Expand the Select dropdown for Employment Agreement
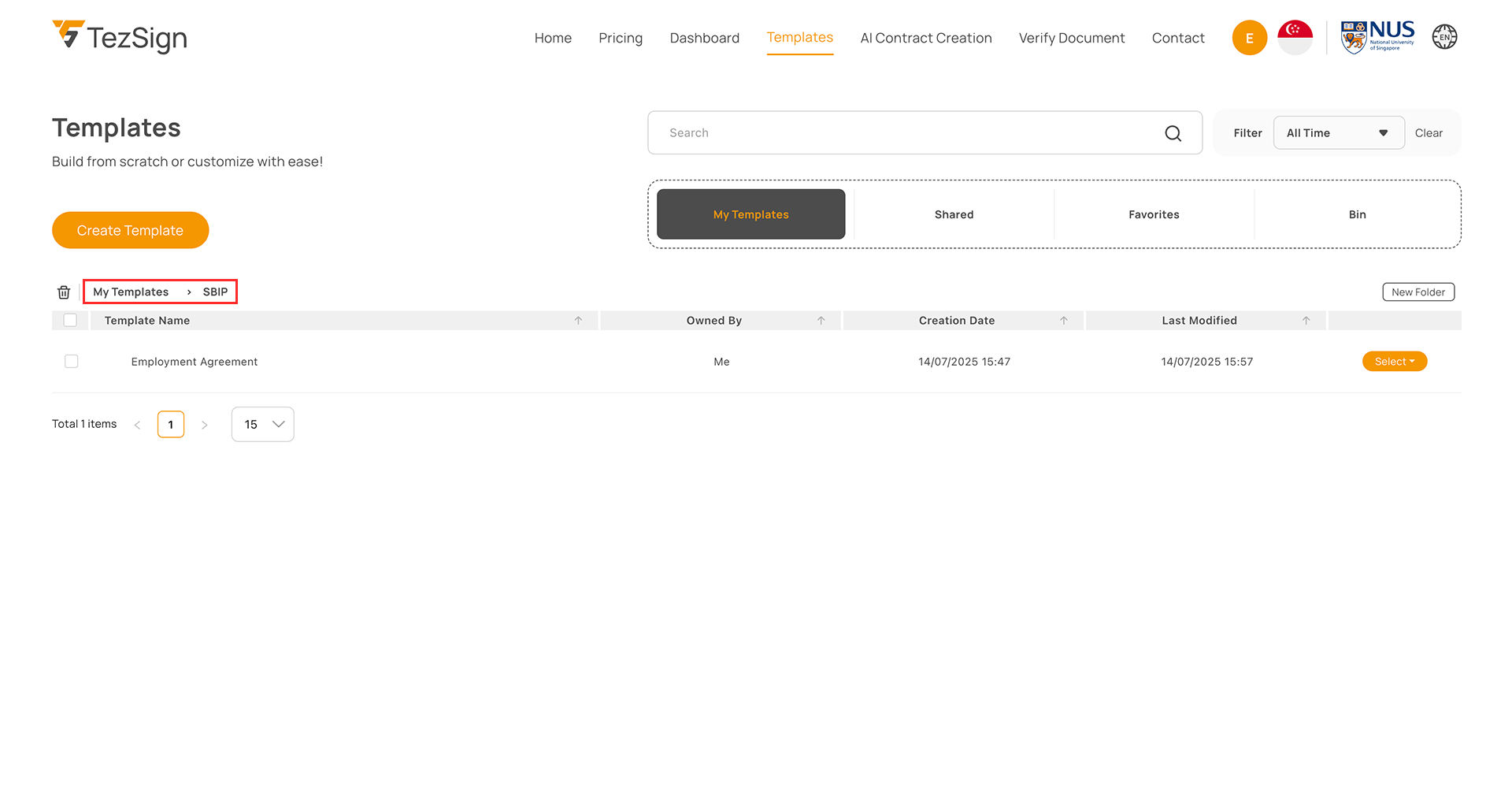The image size is (1512, 788). (1394, 362)
